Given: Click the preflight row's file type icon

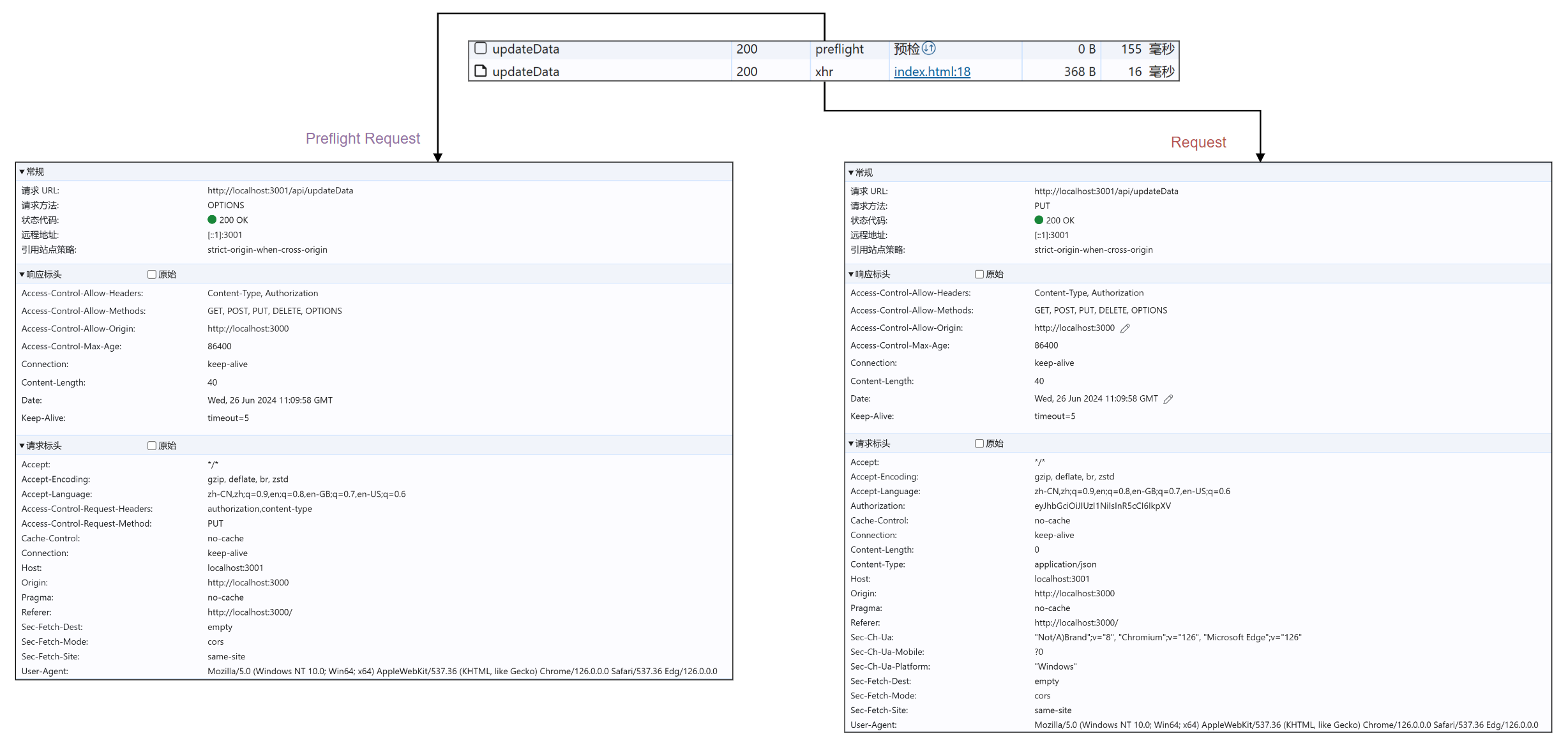Looking at the screenshot, I should click(x=481, y=49).
